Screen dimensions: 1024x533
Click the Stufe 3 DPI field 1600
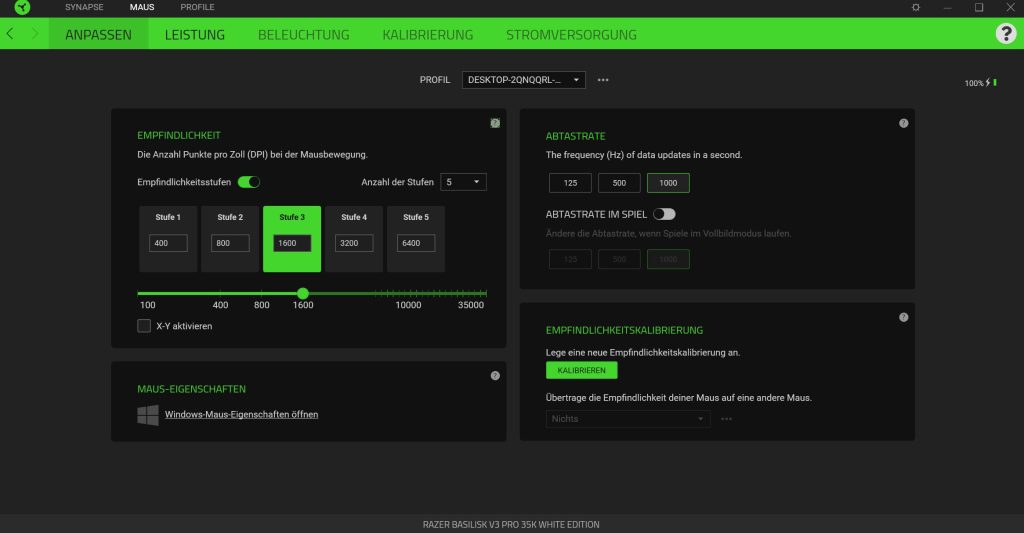point(292,243)
